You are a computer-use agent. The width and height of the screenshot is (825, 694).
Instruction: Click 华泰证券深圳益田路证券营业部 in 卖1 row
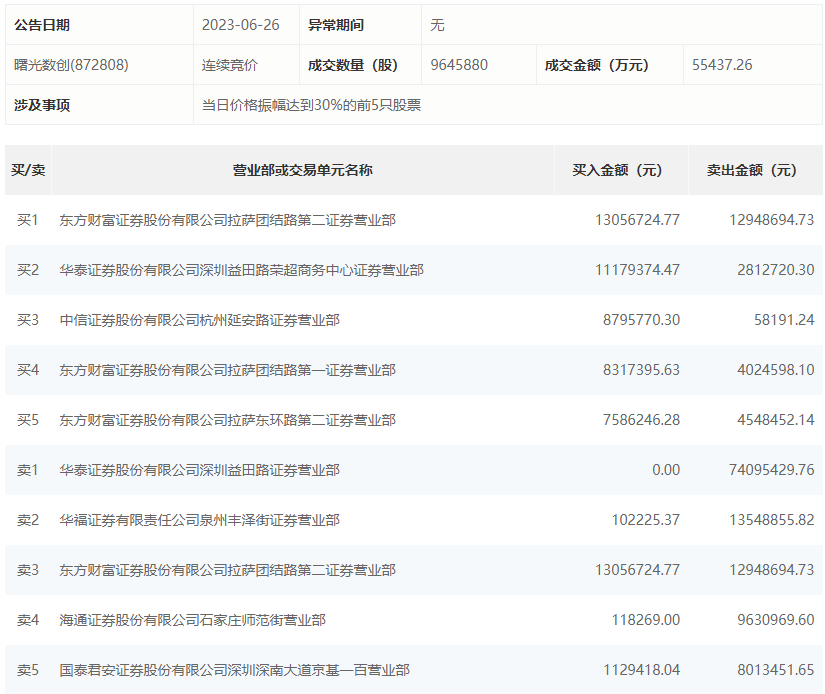199,469
